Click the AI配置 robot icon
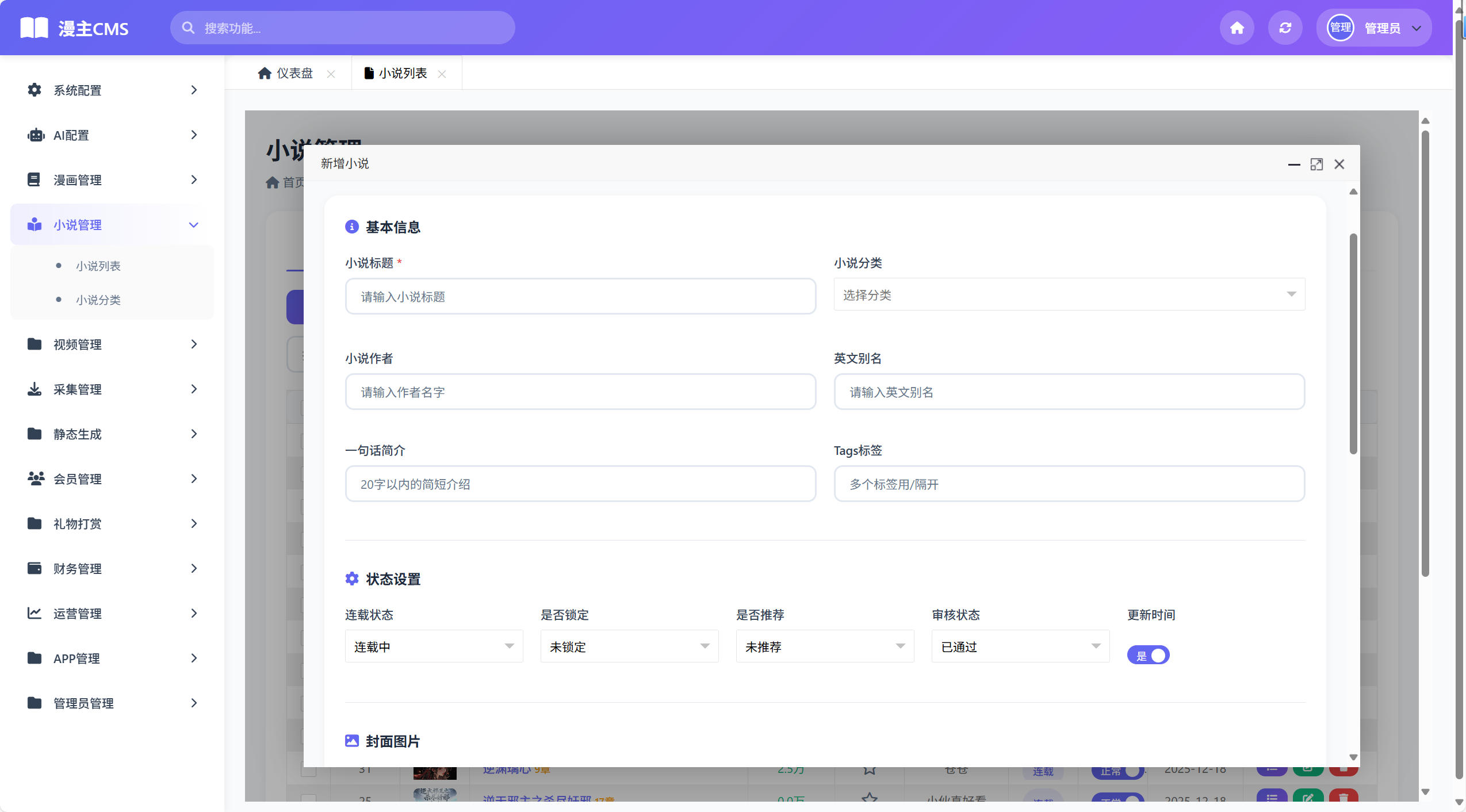This screenshot has height=812, width=1466. (34, 135)
